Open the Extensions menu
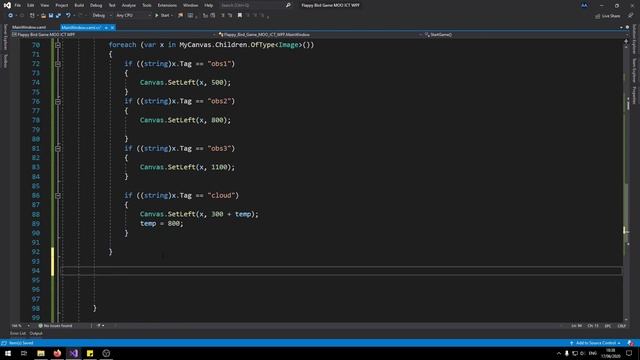This screenshot has height=360, width=640. coord(167,5)
